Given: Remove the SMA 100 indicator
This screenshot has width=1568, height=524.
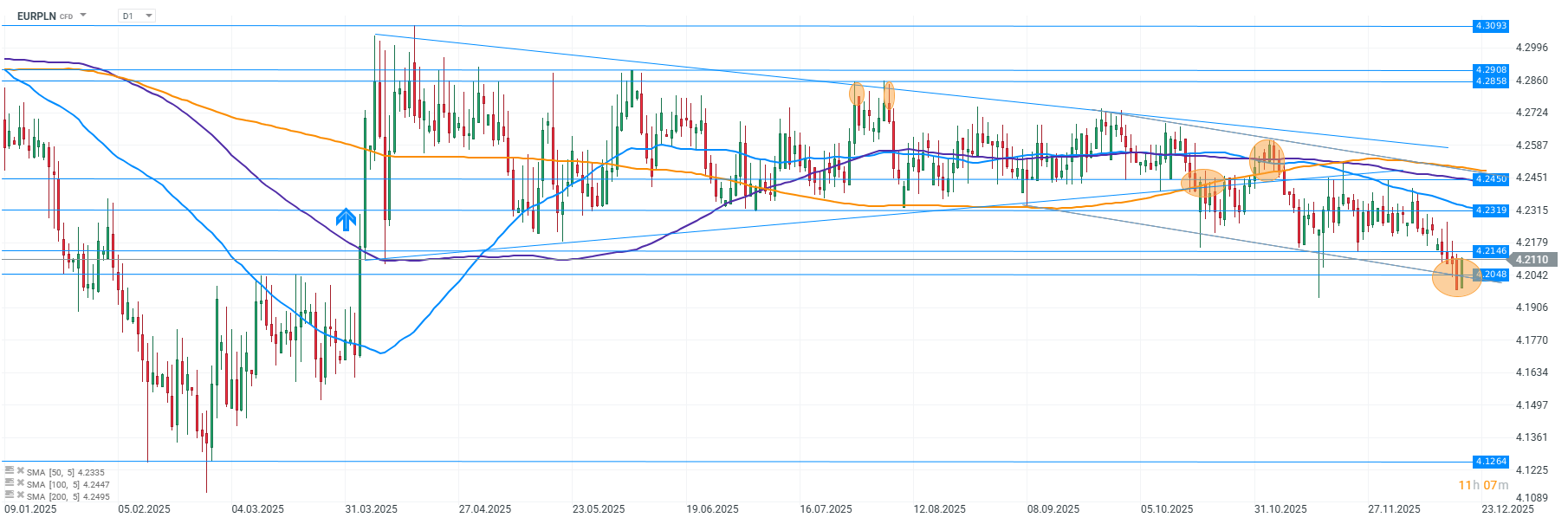Looking at the screenshot, I should point(20,482).
